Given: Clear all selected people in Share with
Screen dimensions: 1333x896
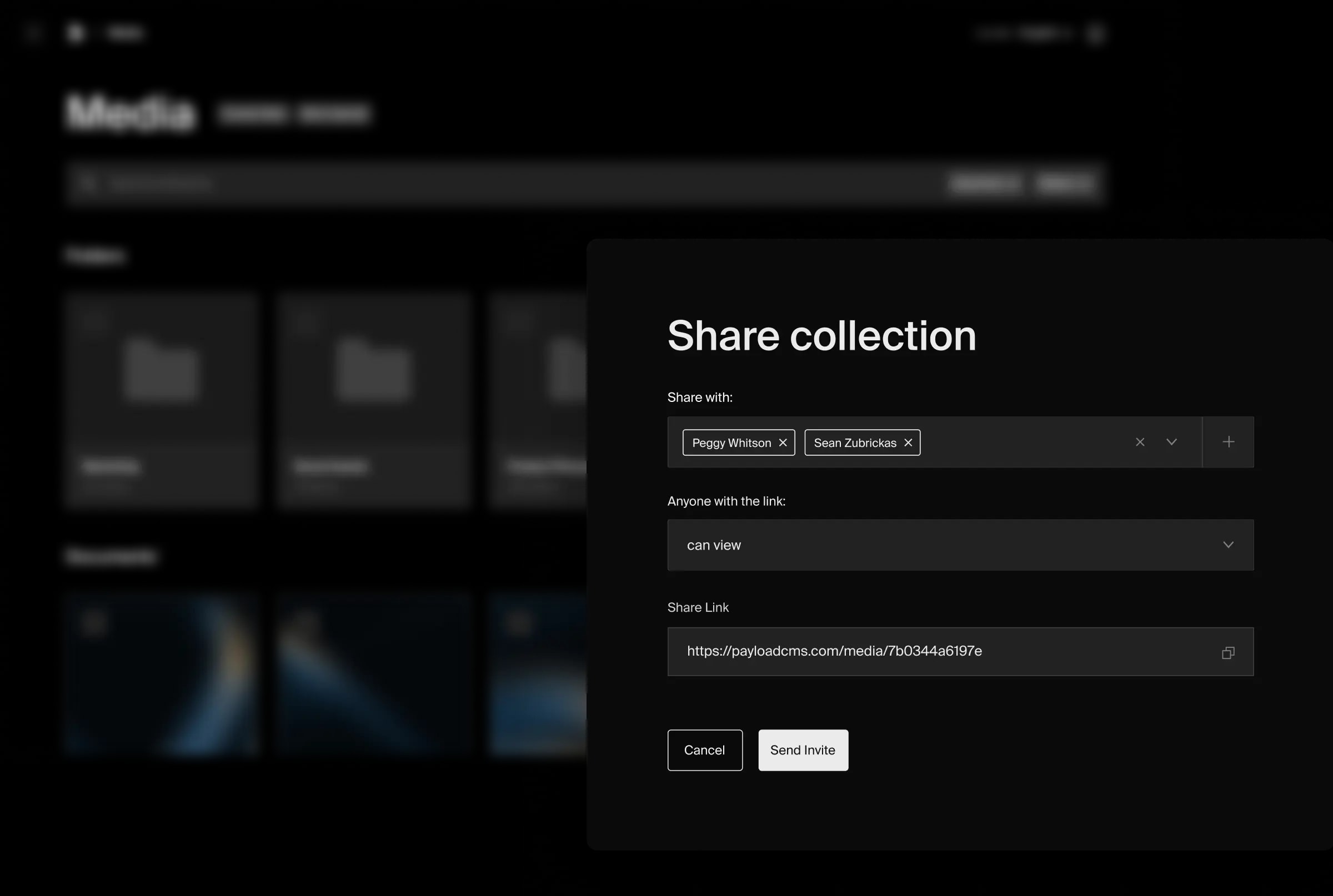Looking at the screenshot, I should (1140, 442).
